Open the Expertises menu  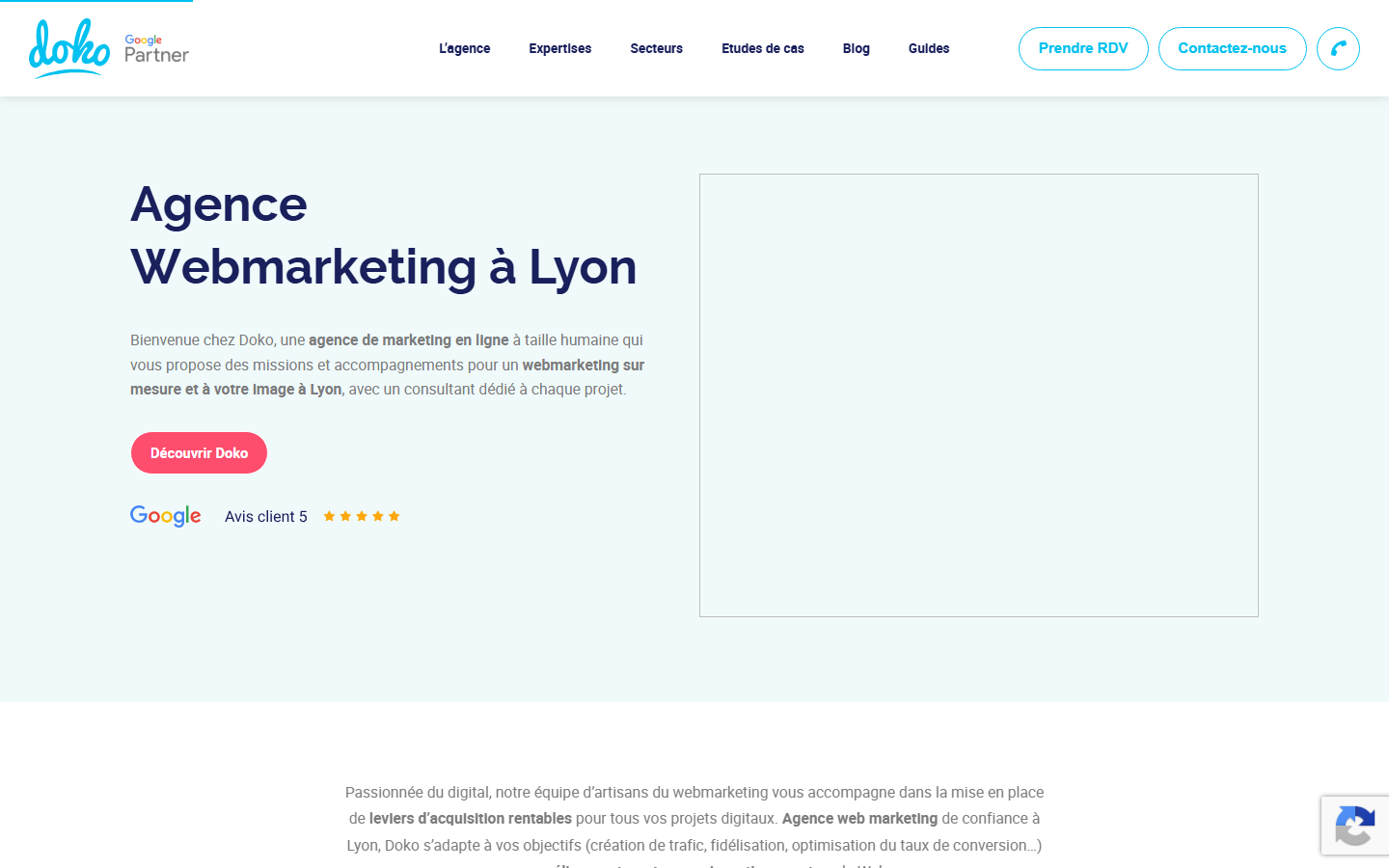(560, 48)
